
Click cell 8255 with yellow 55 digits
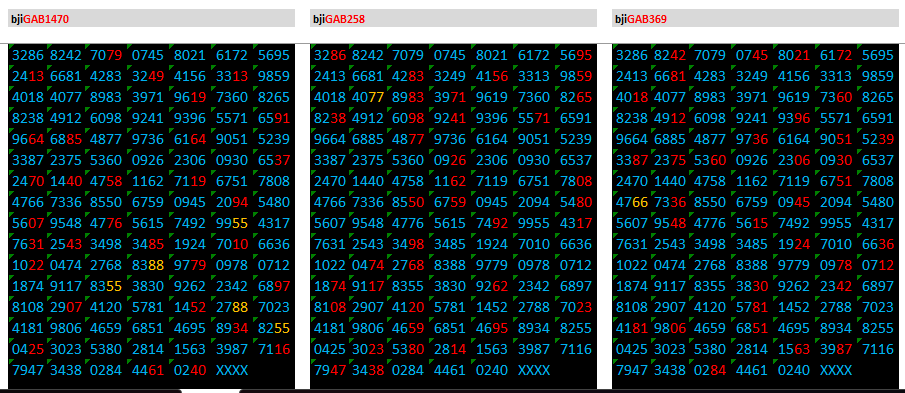274,328
